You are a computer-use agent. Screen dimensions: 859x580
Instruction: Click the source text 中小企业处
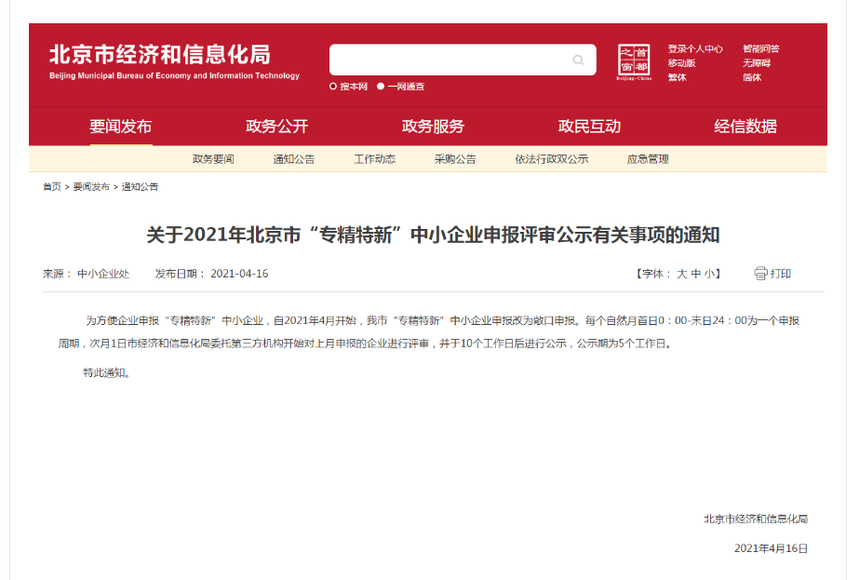pyautogui.click(x=103, y=273)
